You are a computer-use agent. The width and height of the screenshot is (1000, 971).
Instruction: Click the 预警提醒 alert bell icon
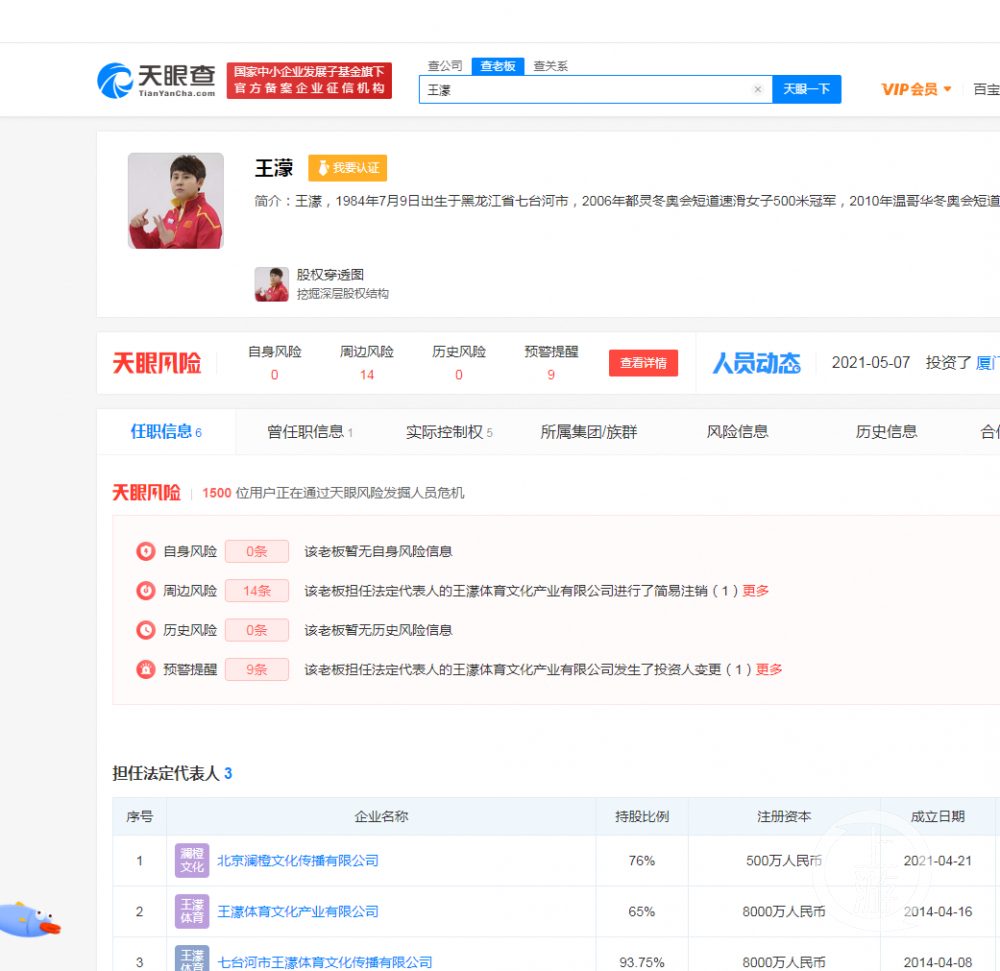pos(145,669)
